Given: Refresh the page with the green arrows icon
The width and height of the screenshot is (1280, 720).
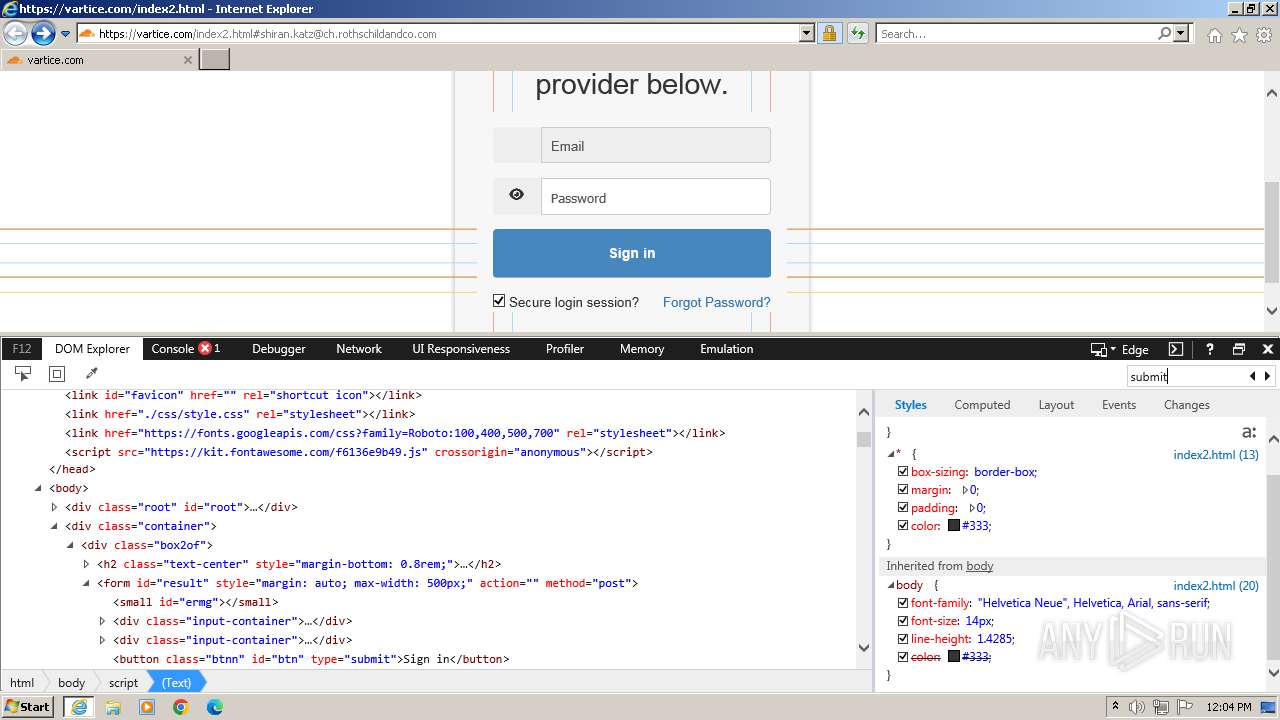Looking at the screenshot, I should (x=857, y=34).
